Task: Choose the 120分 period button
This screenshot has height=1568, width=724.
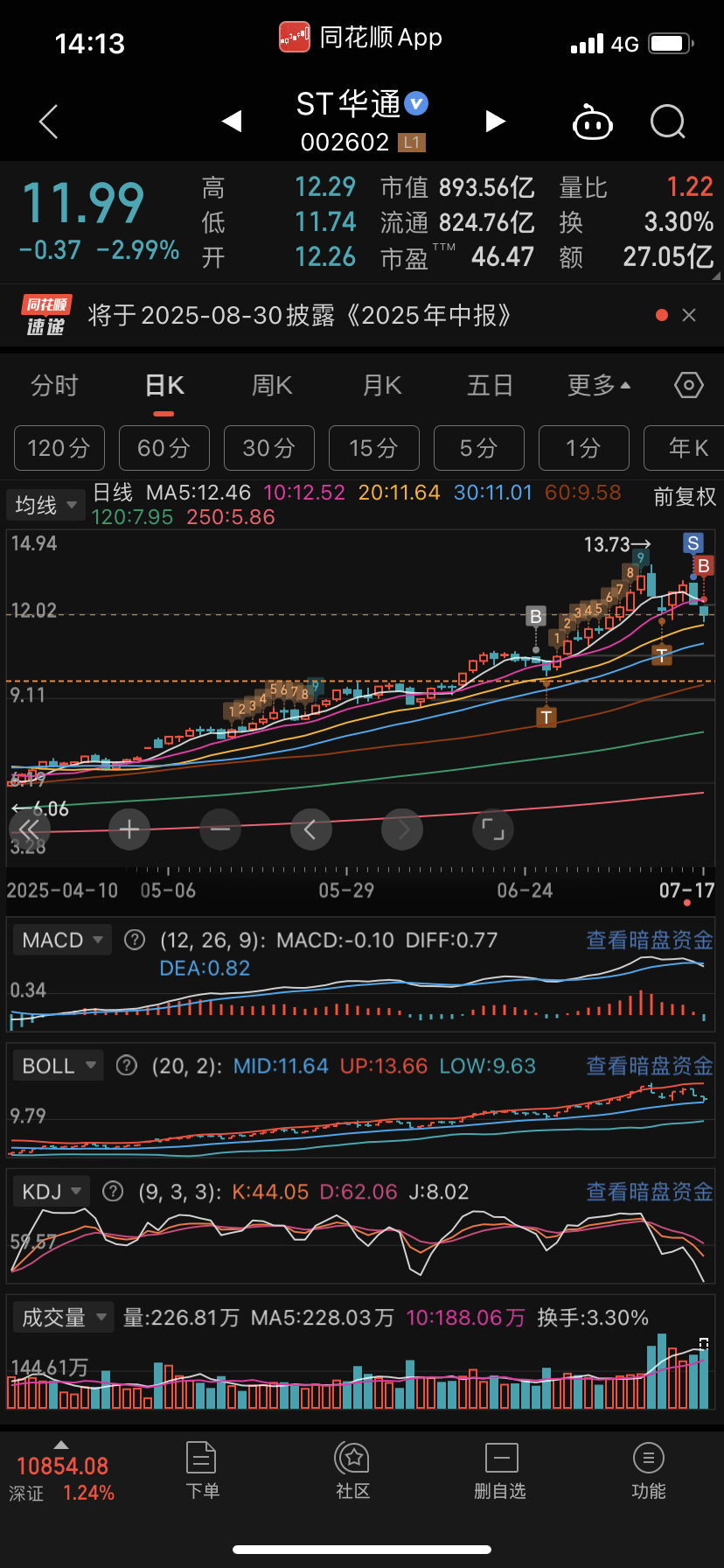Action: pos(59,448)
